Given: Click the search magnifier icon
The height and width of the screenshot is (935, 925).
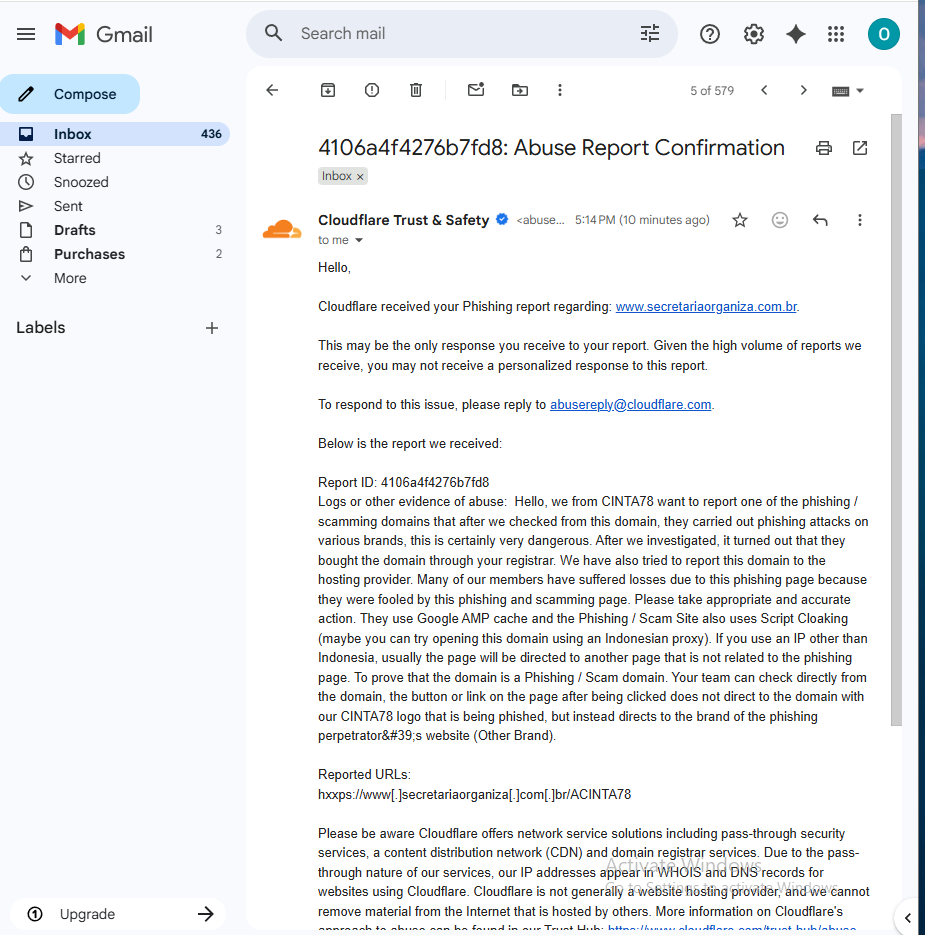Looking at the screenshot, I should 273,33.
